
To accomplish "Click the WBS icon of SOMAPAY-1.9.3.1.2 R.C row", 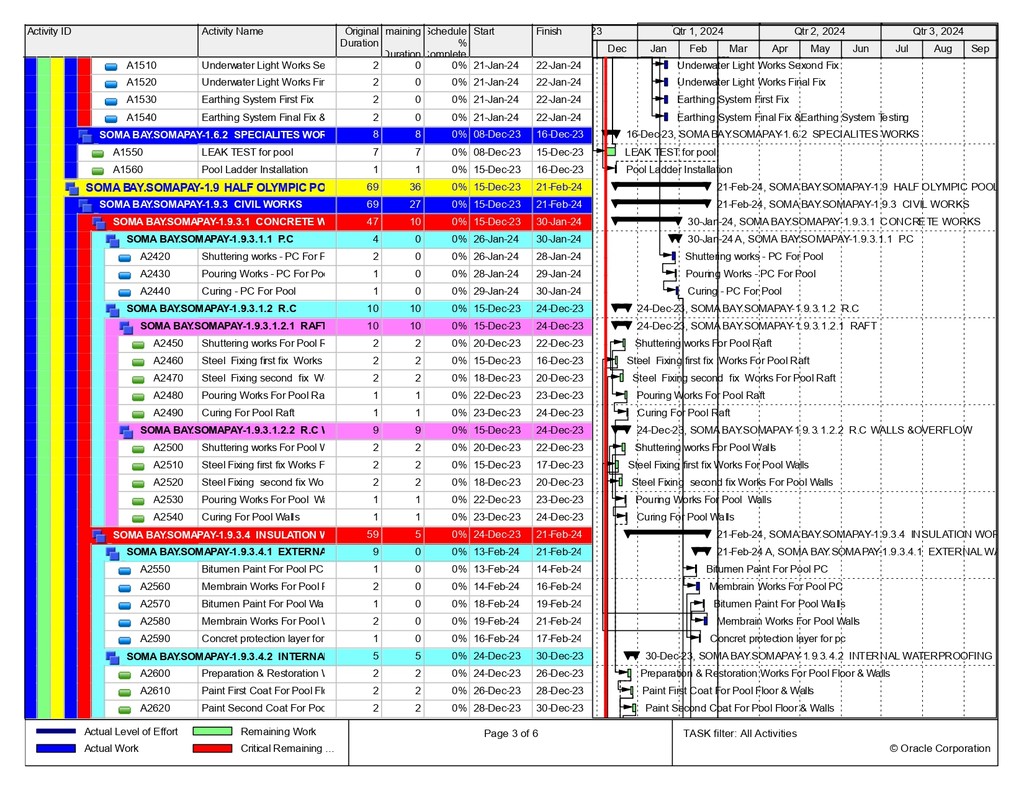I will pyautogui.click(x=112, y=310).
